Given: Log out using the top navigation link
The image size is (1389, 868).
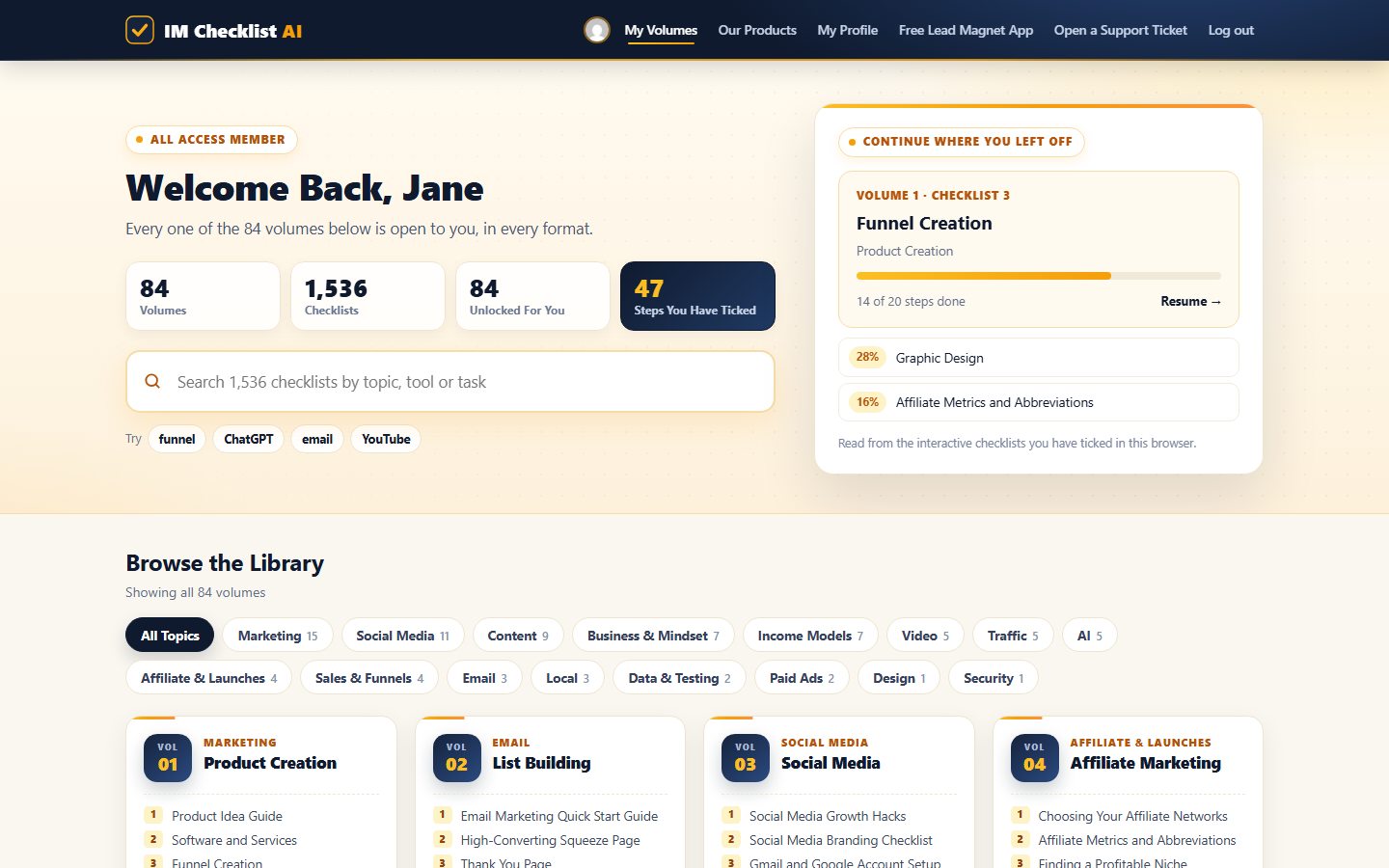Looking at the screenshot, I should (x=1231, y=30).
